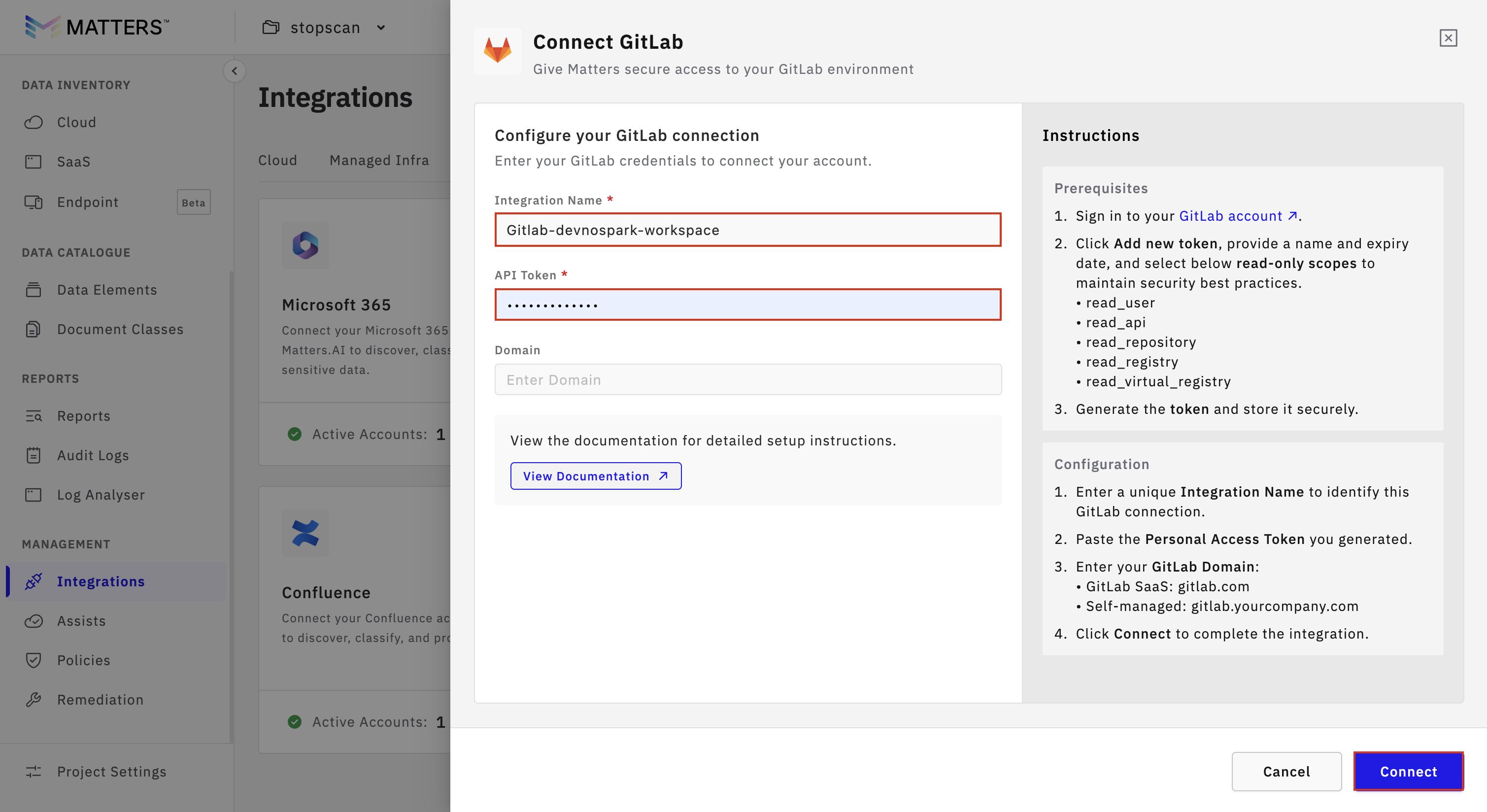Click the Microsoft 365 card title
This screenshot has height=812, width=1487.
337,304
